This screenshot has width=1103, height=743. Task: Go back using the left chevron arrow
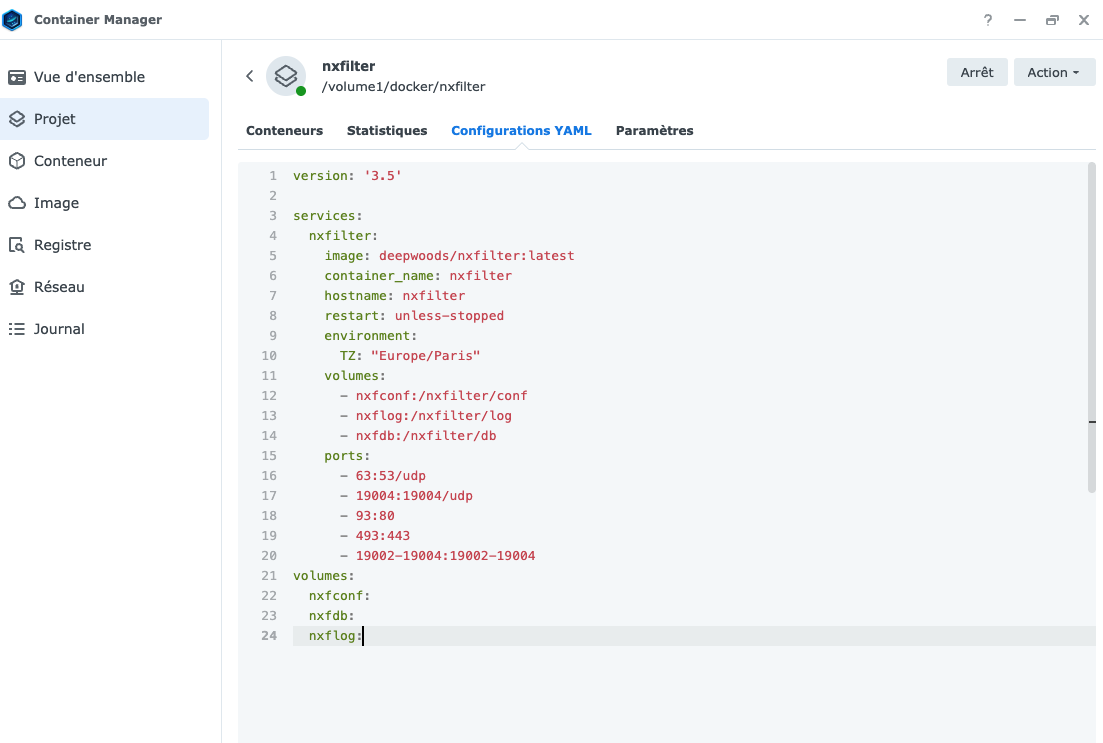pos(250,76)
